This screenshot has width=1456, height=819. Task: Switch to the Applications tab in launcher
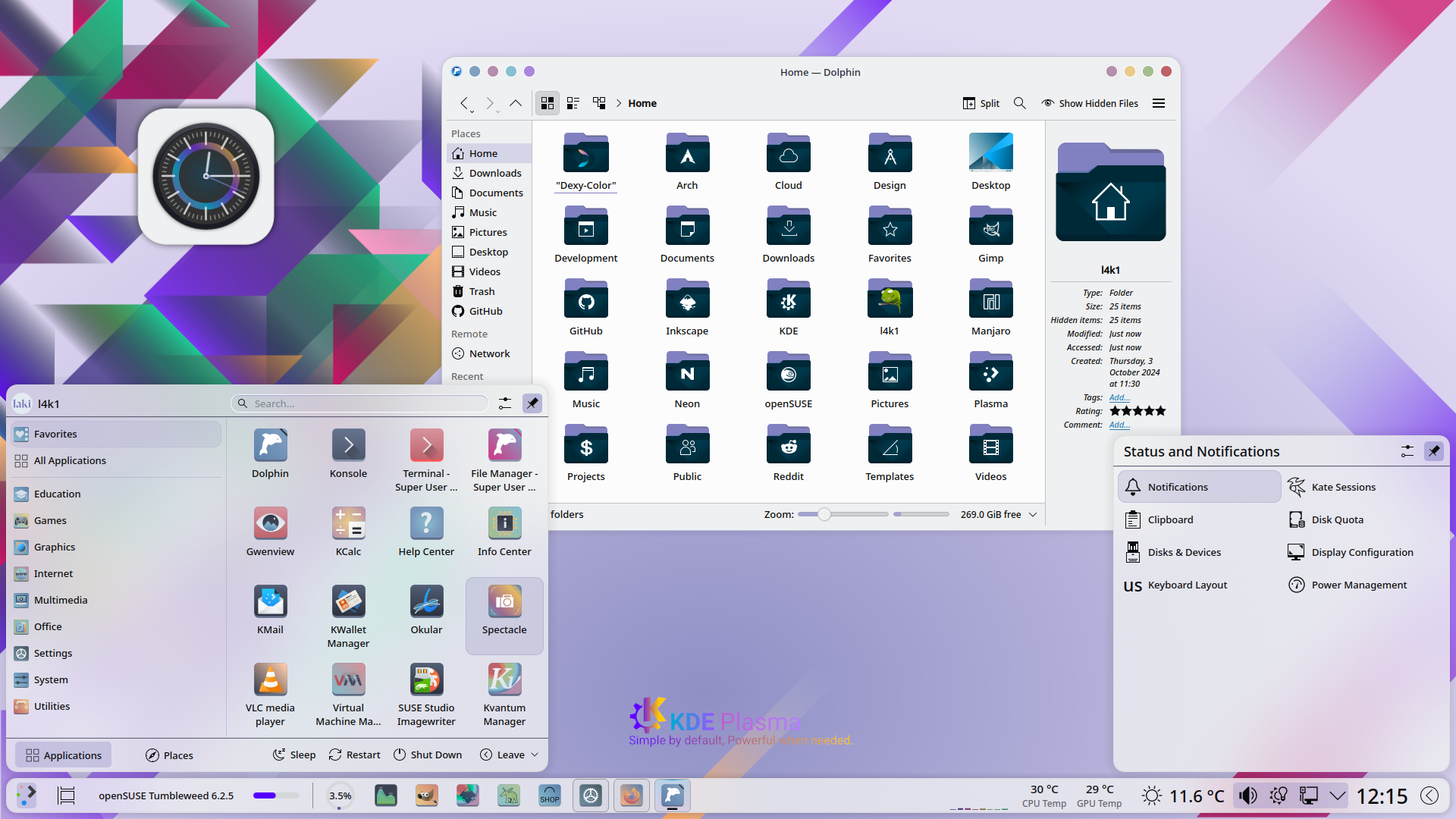coord(64,755)
